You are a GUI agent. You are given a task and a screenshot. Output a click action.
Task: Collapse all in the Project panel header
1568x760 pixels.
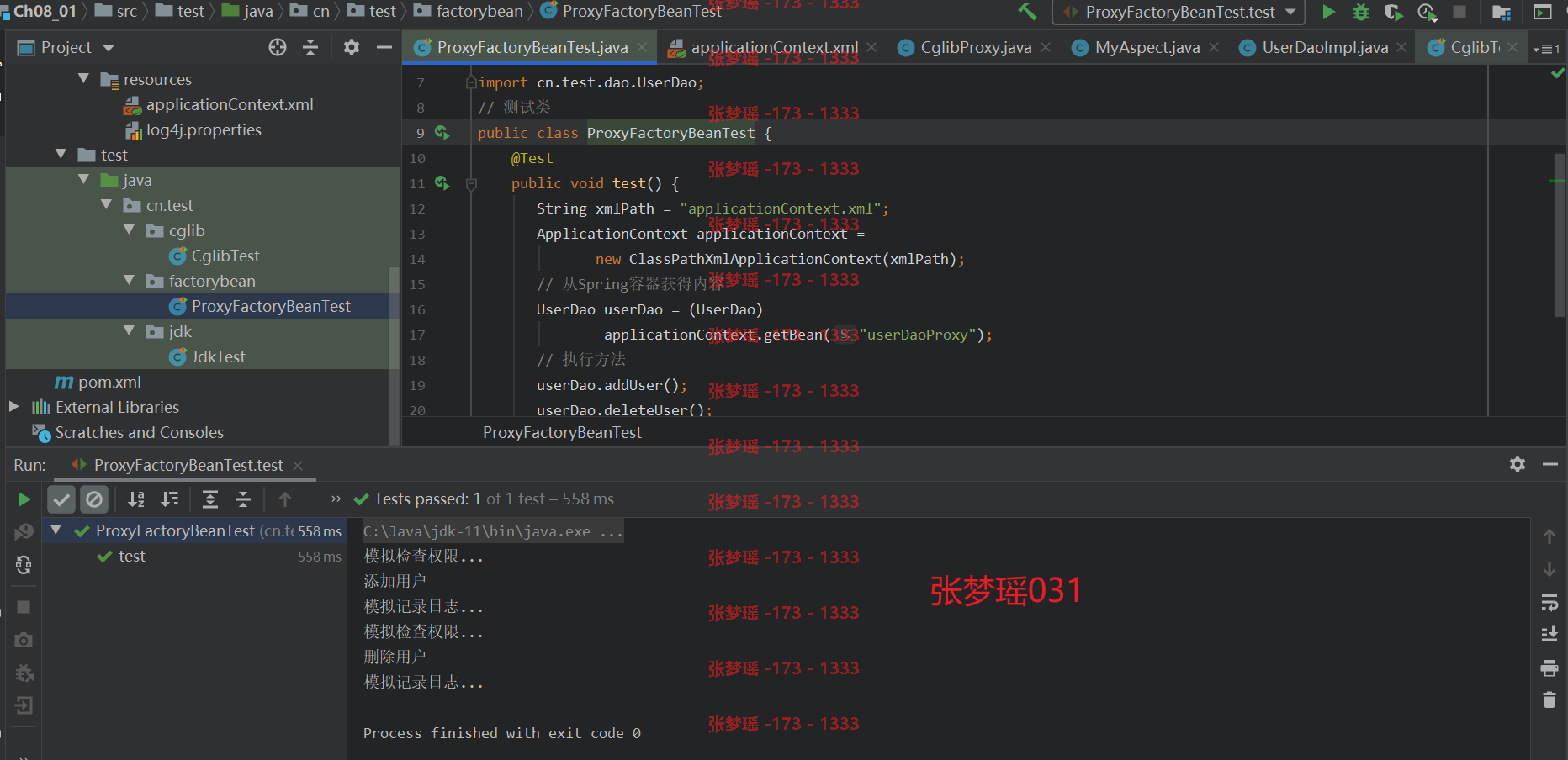(x=310, y=47)
